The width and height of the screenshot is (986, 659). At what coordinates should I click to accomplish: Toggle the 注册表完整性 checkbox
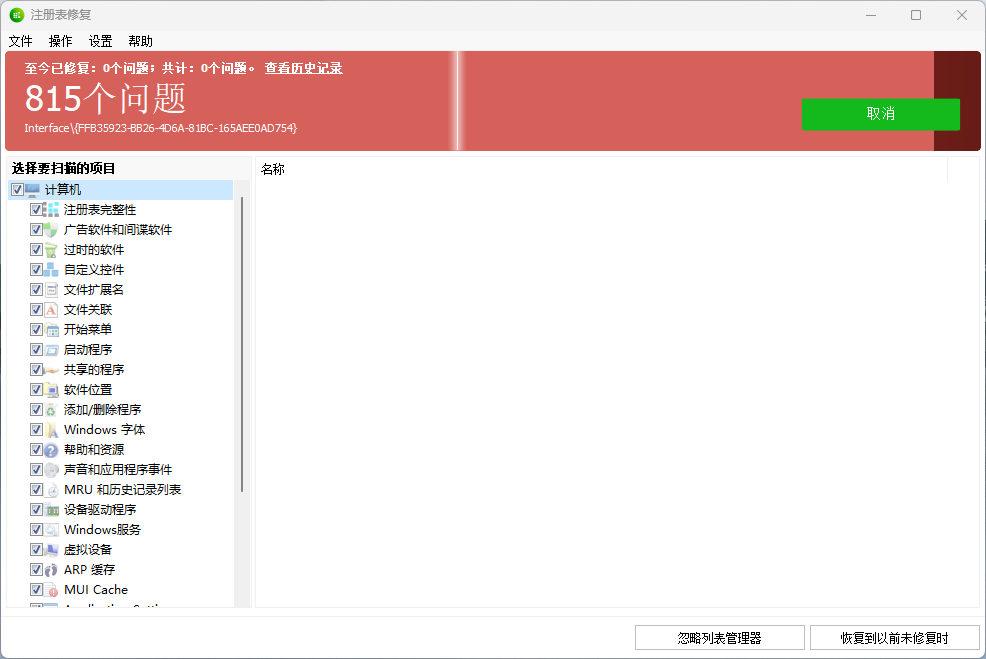pyautogui.click(x=36, y=209)
